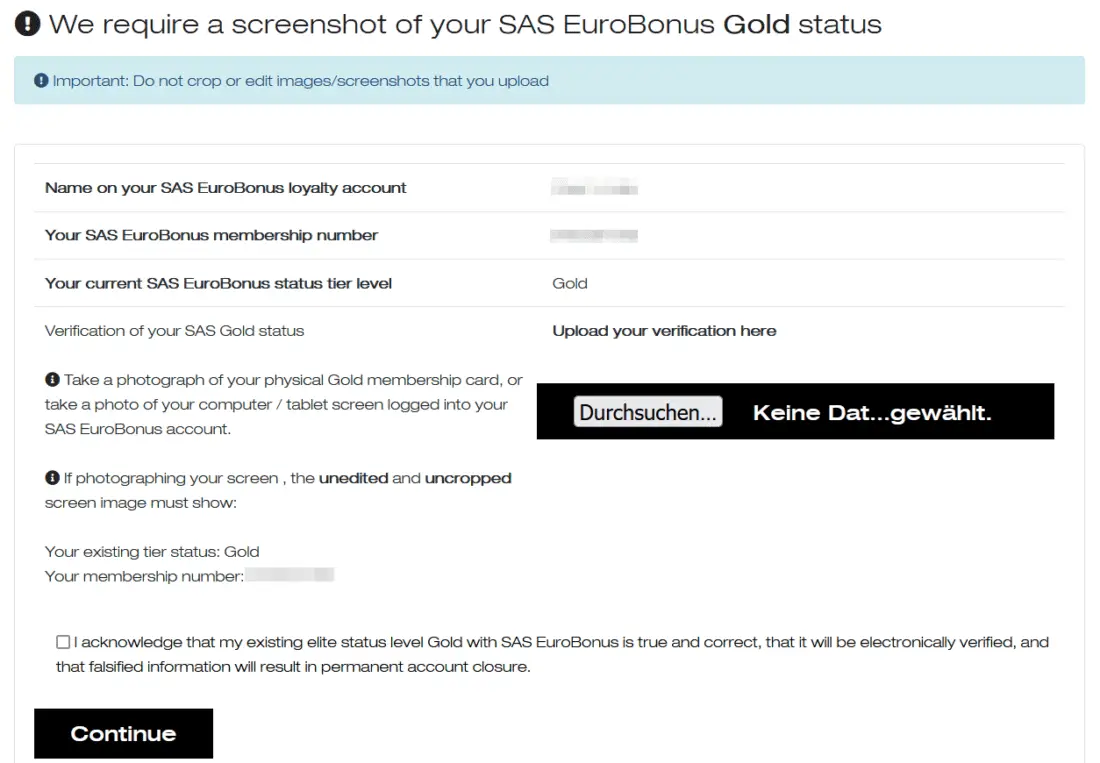Click blurred number after 'Your membership number:'
The height and width of the screenshot is (763, 1100).
(x=290, y=576)
